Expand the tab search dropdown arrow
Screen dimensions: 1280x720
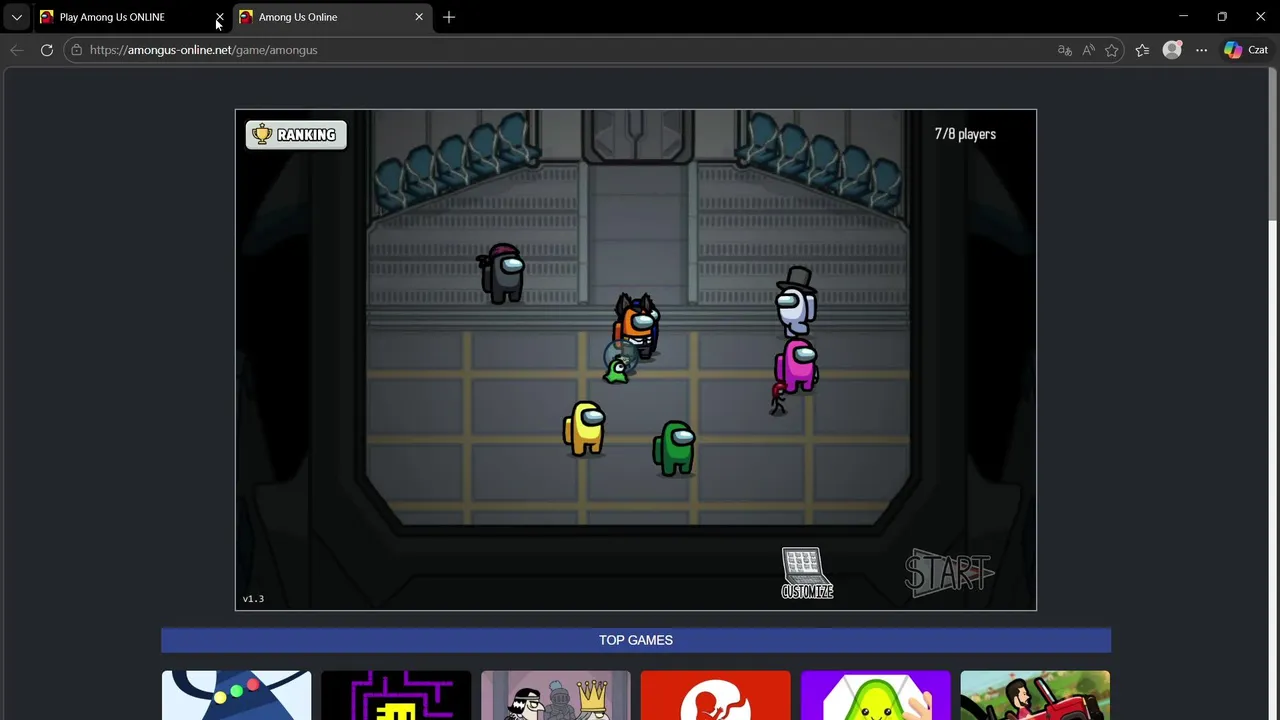pyautogui.click(x=17, y=17)
